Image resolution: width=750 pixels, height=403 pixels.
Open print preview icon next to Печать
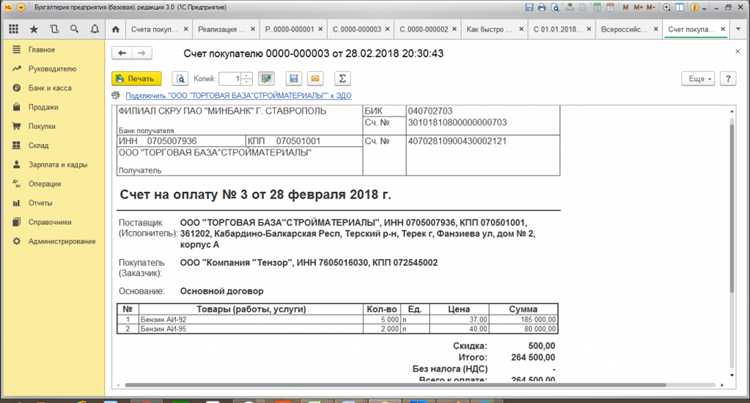[180, 78]
